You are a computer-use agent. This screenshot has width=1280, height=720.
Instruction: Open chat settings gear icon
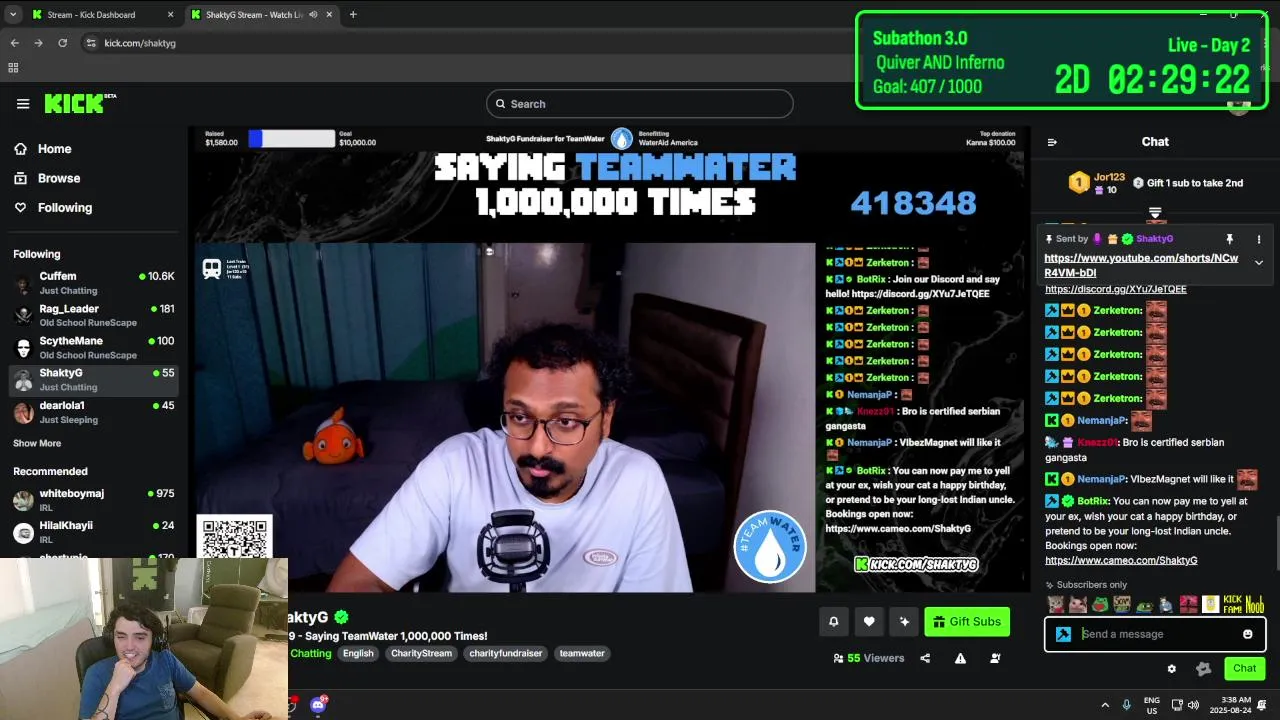[x=1171, y=669]
